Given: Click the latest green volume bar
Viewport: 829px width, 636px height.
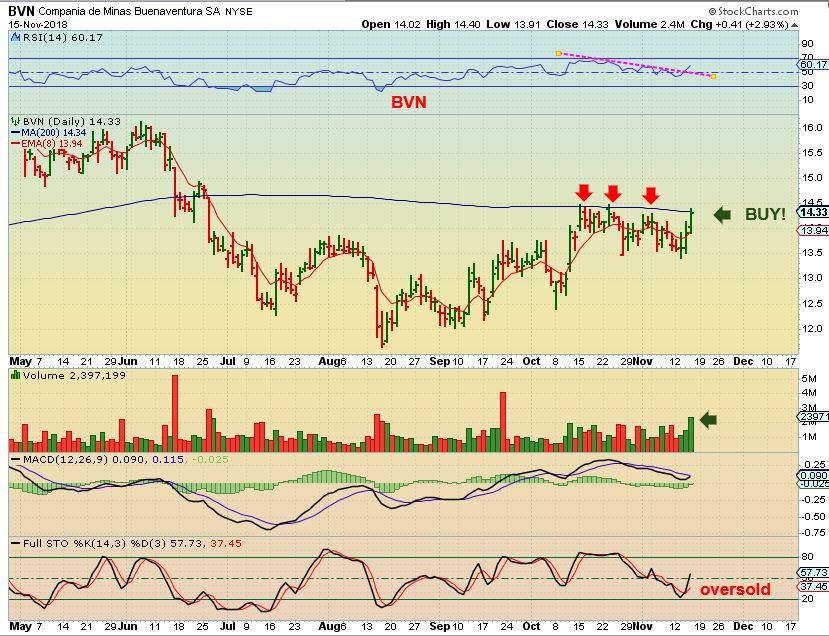Looking at the screenshot, I should pos(690,434).
